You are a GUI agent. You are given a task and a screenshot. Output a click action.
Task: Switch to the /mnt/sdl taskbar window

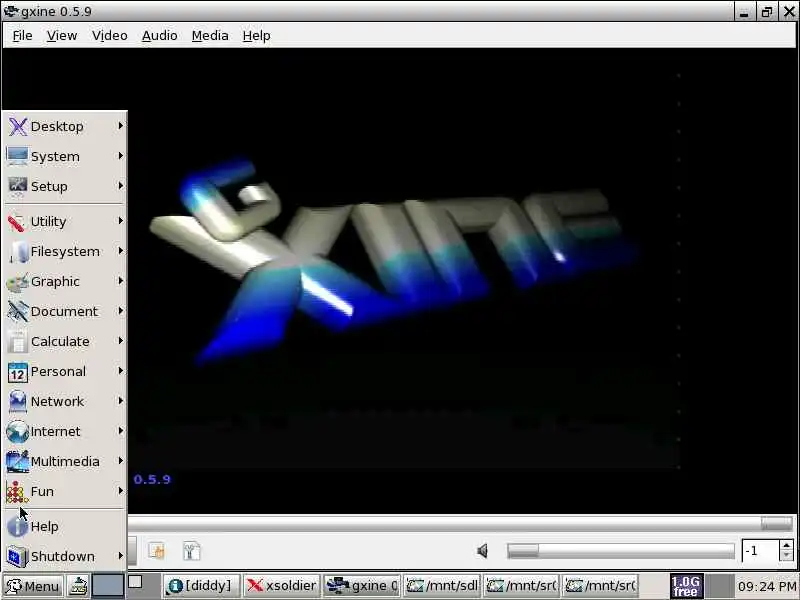[442, 586]
